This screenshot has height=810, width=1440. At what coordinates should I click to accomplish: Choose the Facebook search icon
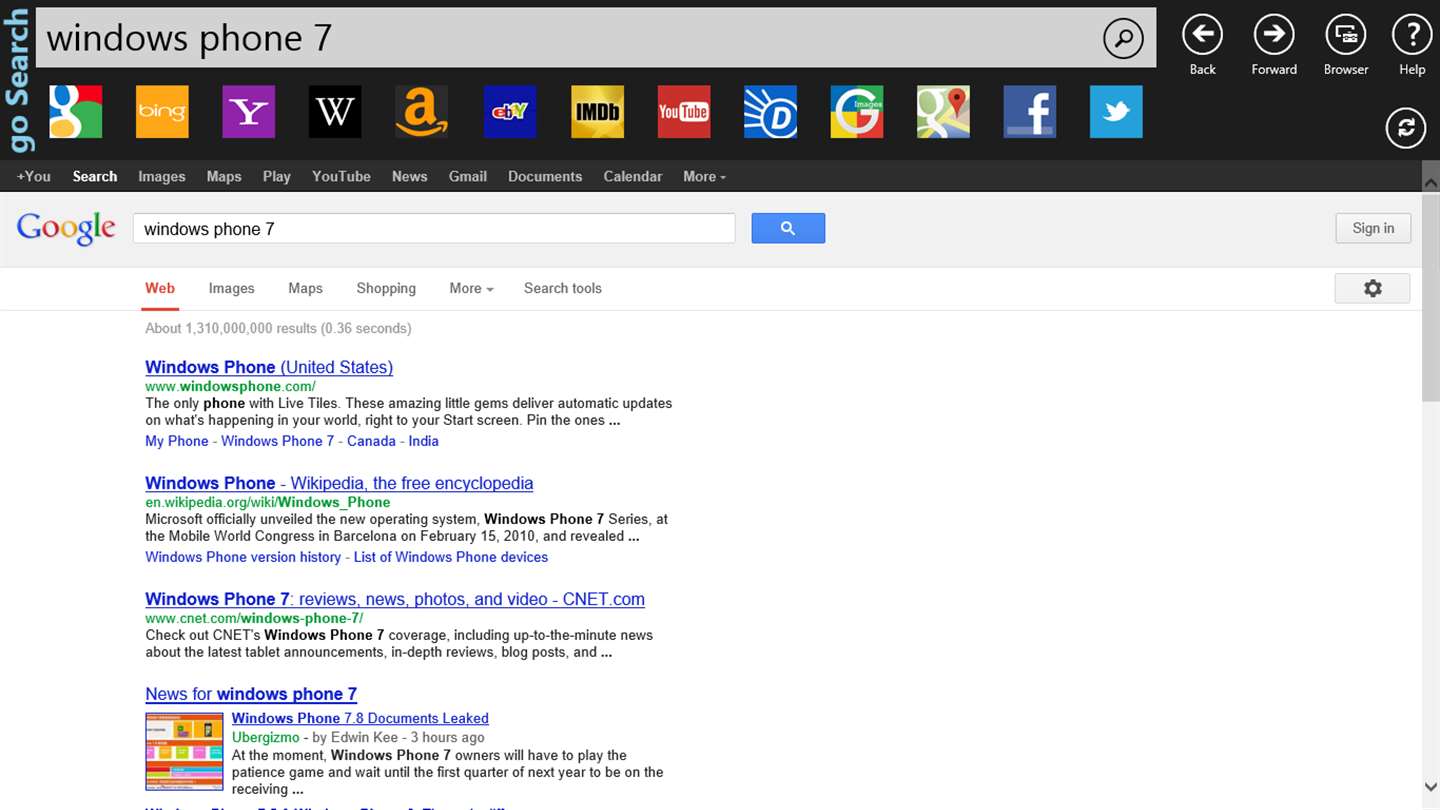pyautogui.click(x=1030, y=112)
